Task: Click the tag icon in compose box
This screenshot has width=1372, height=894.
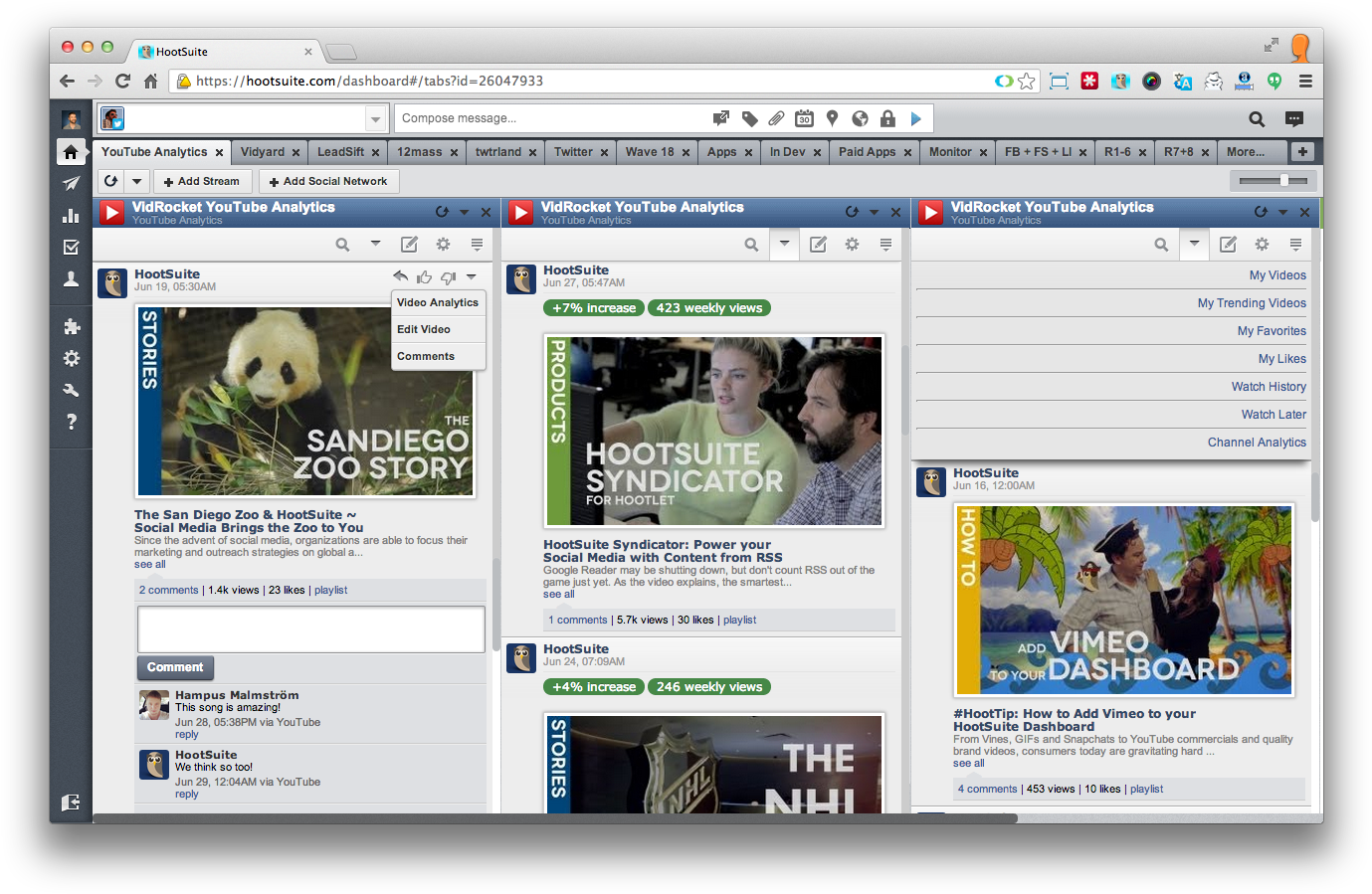Action: (749, 118)
